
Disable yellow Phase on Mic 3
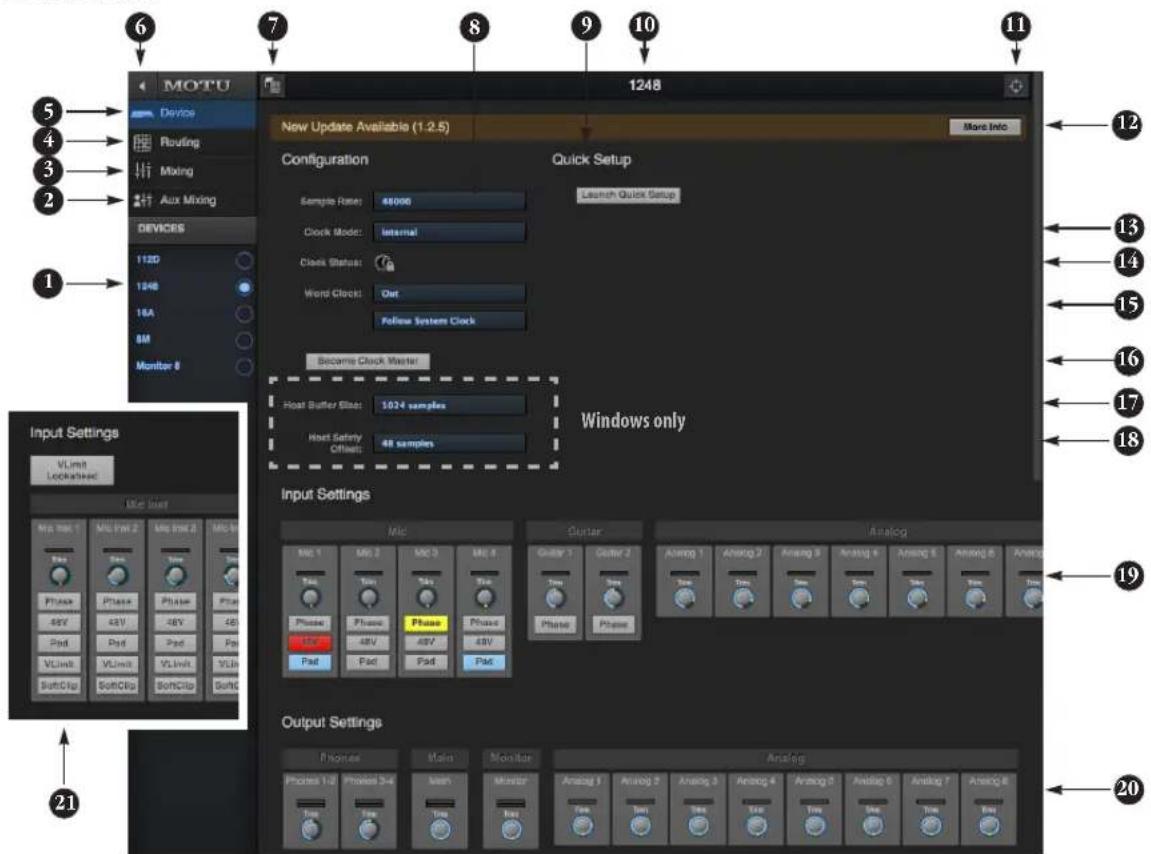click(x=426, y=623)
